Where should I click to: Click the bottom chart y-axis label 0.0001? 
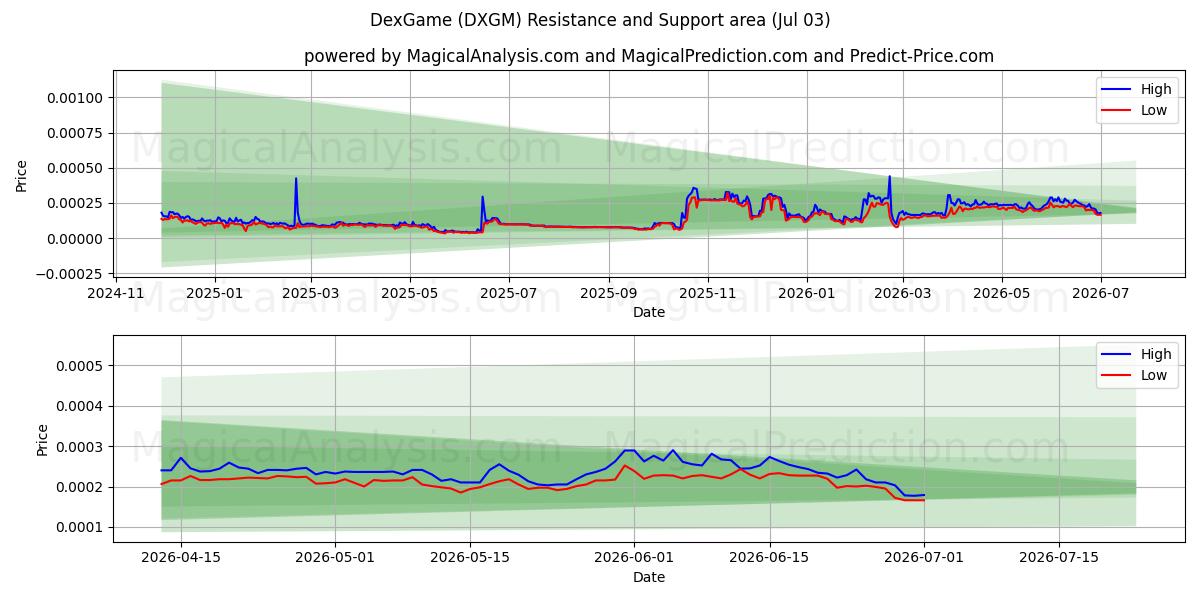(x=79, y=527)
